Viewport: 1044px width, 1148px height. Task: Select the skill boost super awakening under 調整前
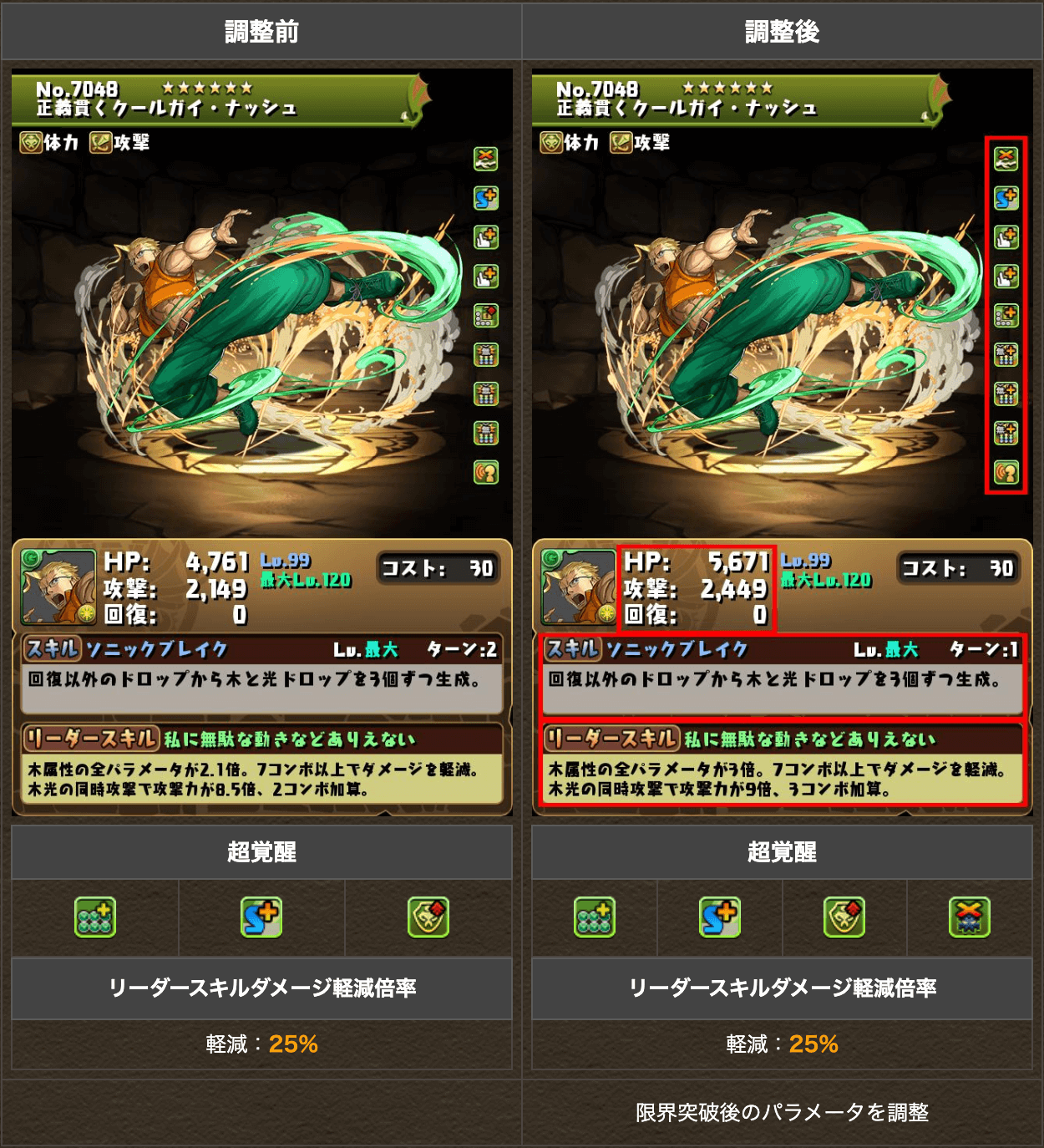[x=261, y=917]
